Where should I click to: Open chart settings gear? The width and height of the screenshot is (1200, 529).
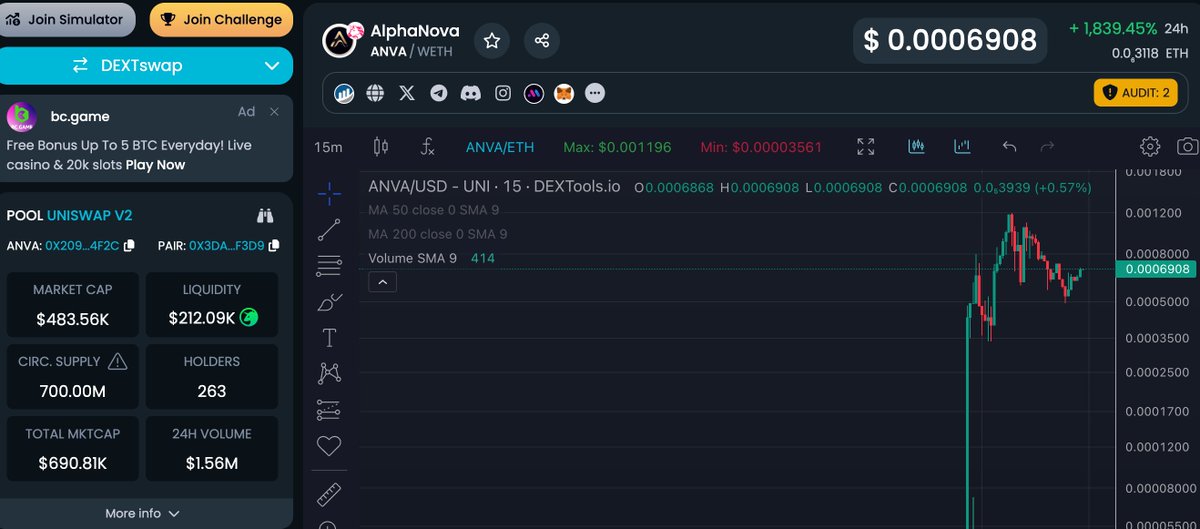pyautogui.click(x=1150, y=147)
